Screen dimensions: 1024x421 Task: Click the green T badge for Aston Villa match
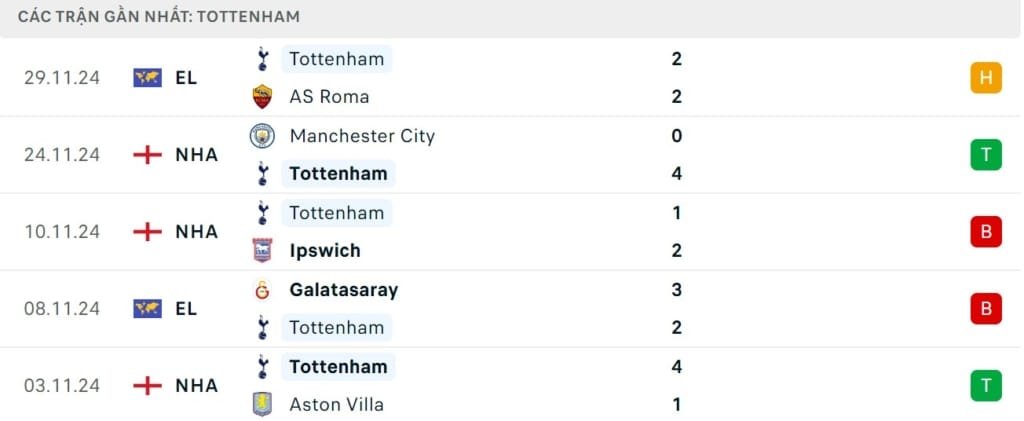click(x=985, y=386)
